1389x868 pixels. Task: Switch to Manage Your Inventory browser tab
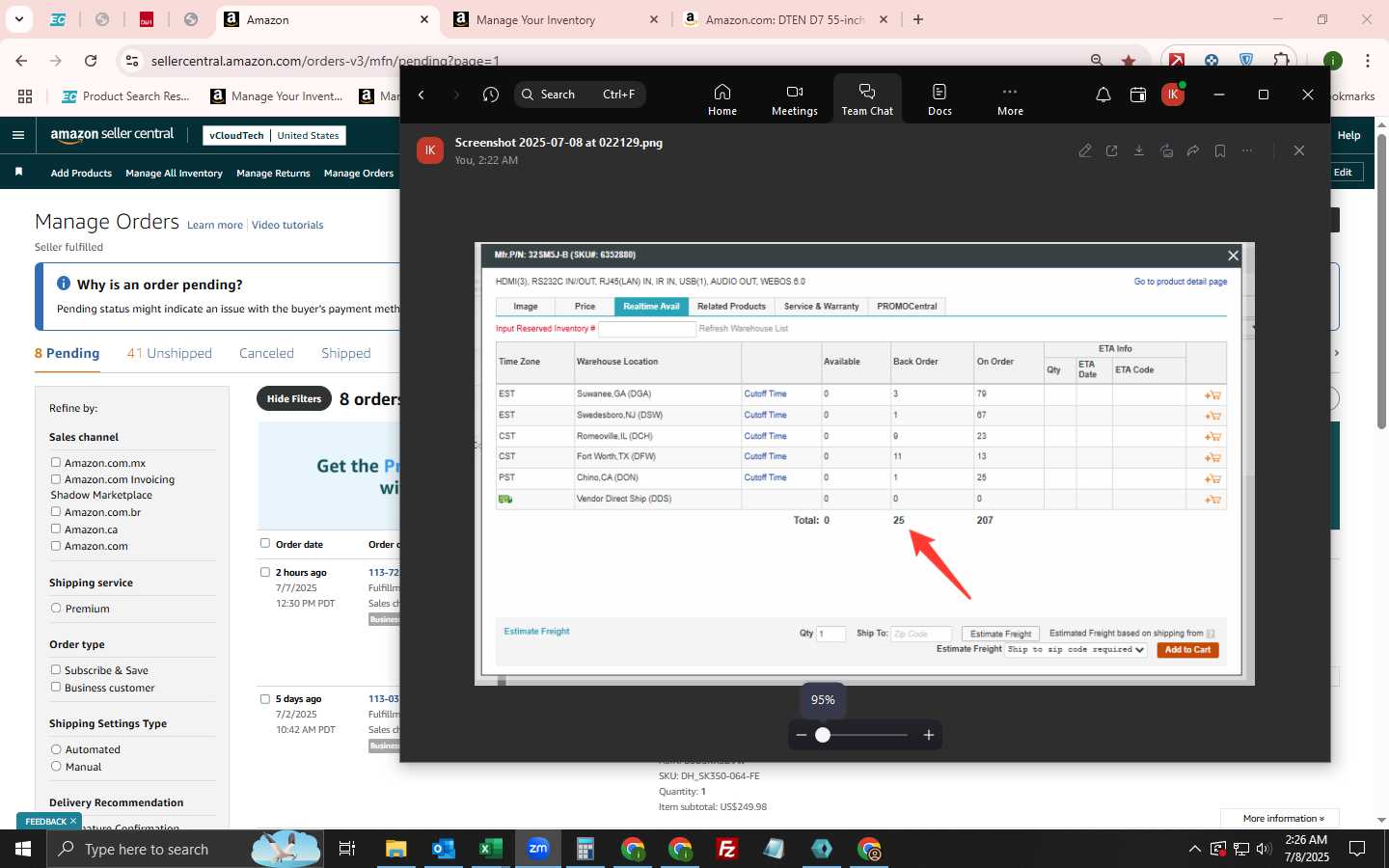coord(557,19)
